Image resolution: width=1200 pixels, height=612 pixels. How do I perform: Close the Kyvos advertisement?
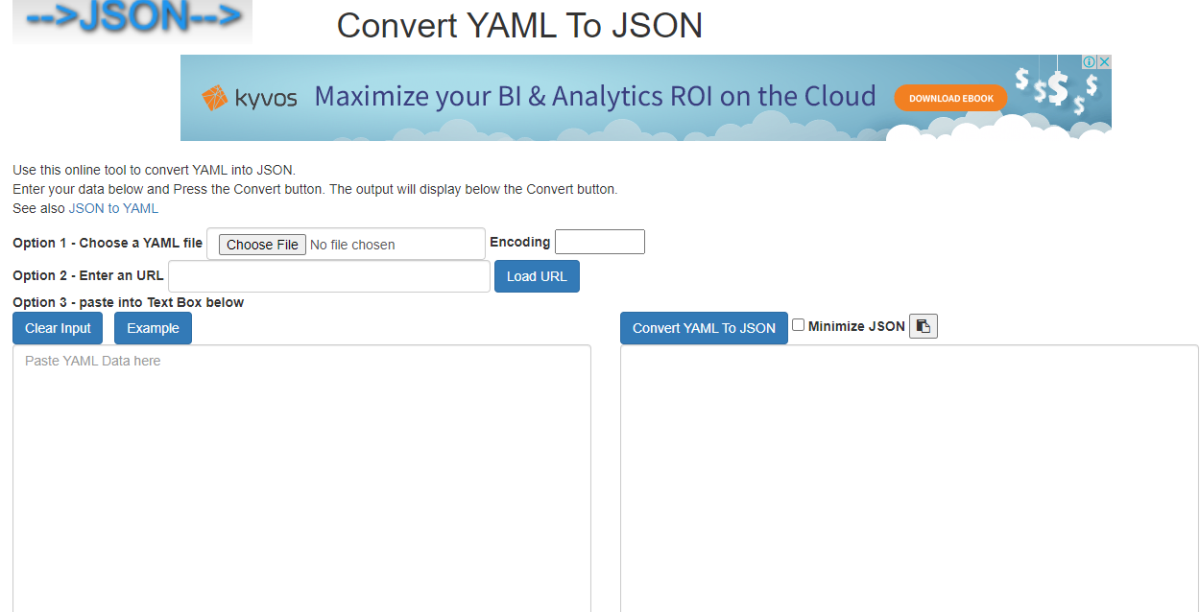point(1106,61)
